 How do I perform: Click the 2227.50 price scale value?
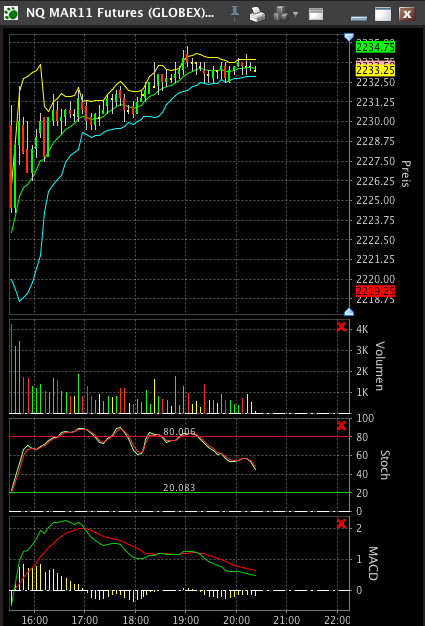375,161
